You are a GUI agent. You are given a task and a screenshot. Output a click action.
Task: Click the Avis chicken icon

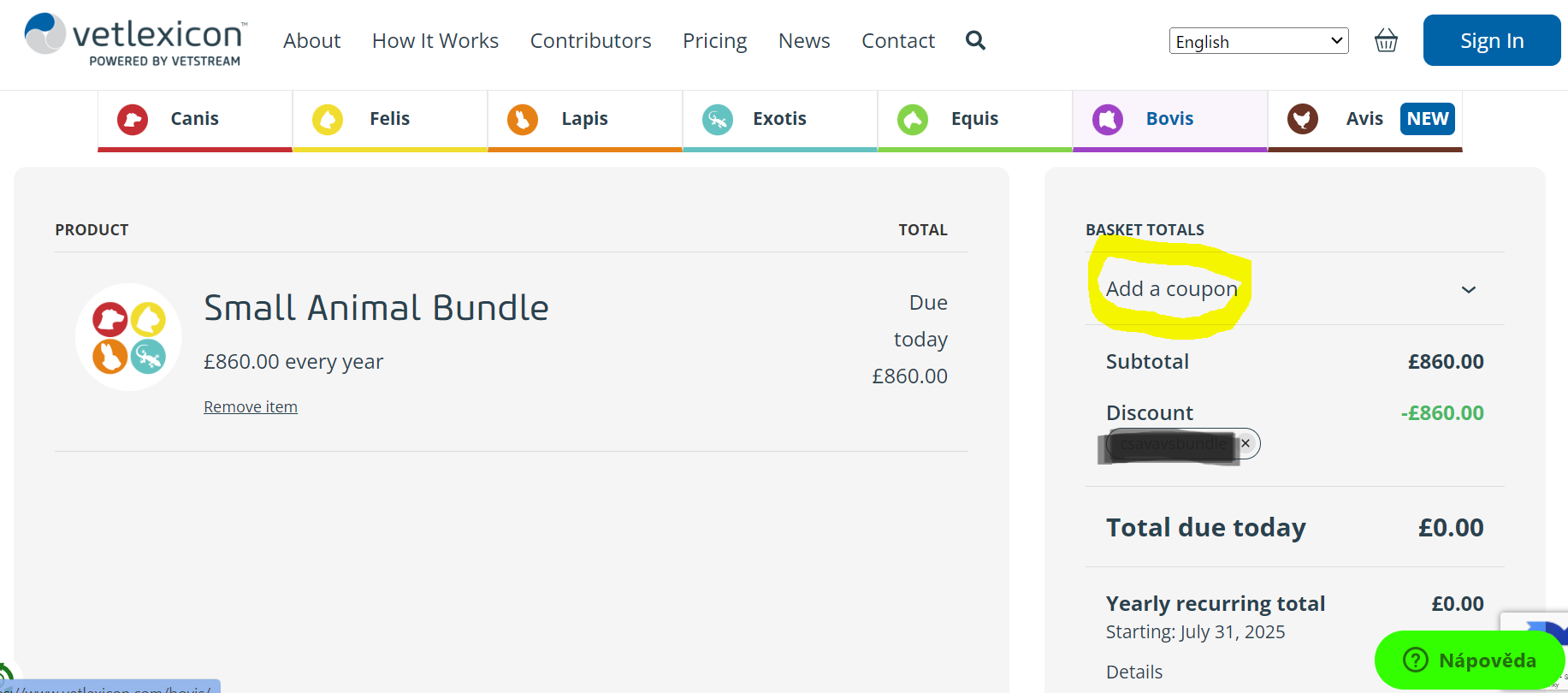pyautogui.click(x=1303, y=119)
